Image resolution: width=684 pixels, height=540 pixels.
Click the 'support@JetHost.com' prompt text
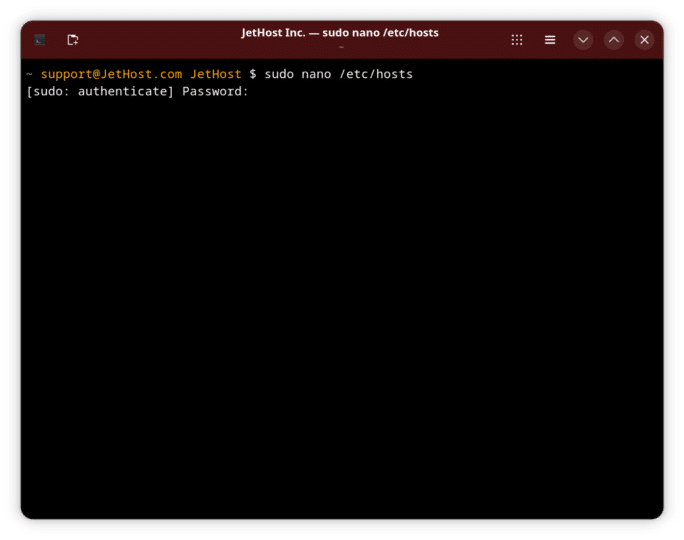click(x=111, y=74)
